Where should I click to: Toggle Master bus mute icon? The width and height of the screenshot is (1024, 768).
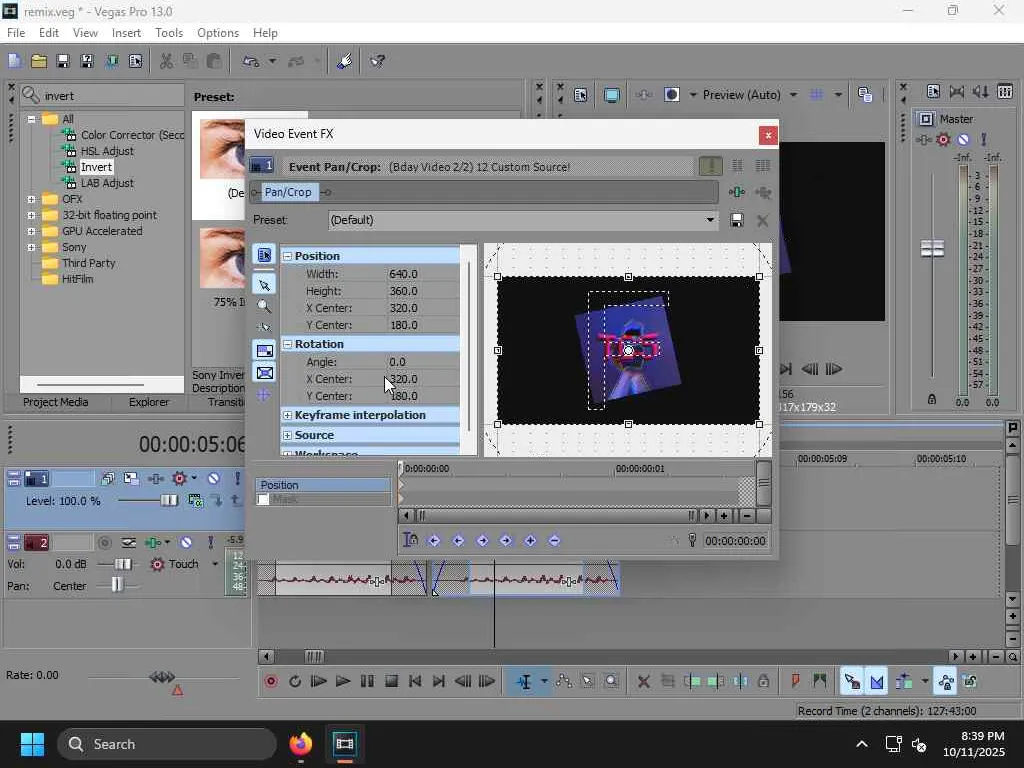tap(963, 140)
